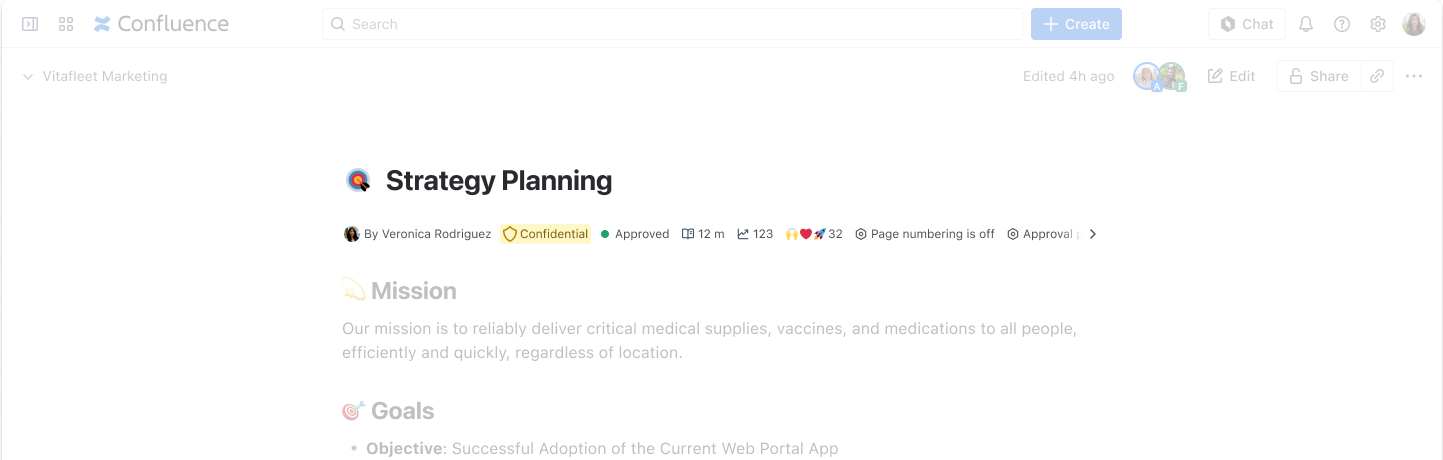Viewport: 1443px width, 460px height.
Task: Open the app switcher grid icon
Action: (66, 24)
